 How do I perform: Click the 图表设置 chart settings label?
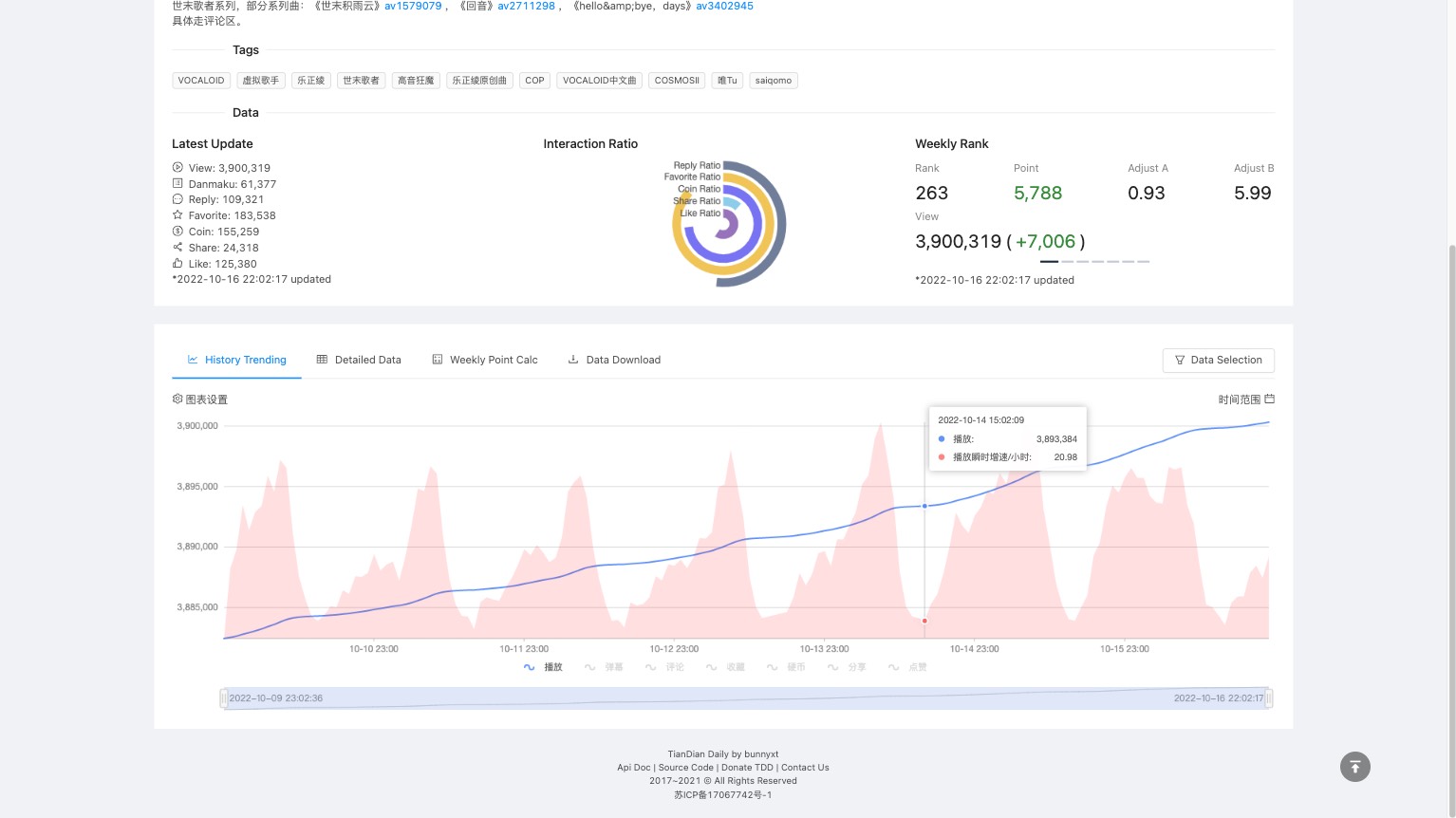[207, 400]
